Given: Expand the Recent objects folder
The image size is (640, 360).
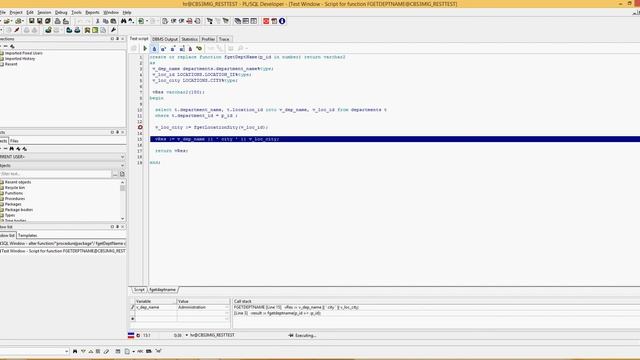Looking at the screenshot, I should tap(18, 182).
